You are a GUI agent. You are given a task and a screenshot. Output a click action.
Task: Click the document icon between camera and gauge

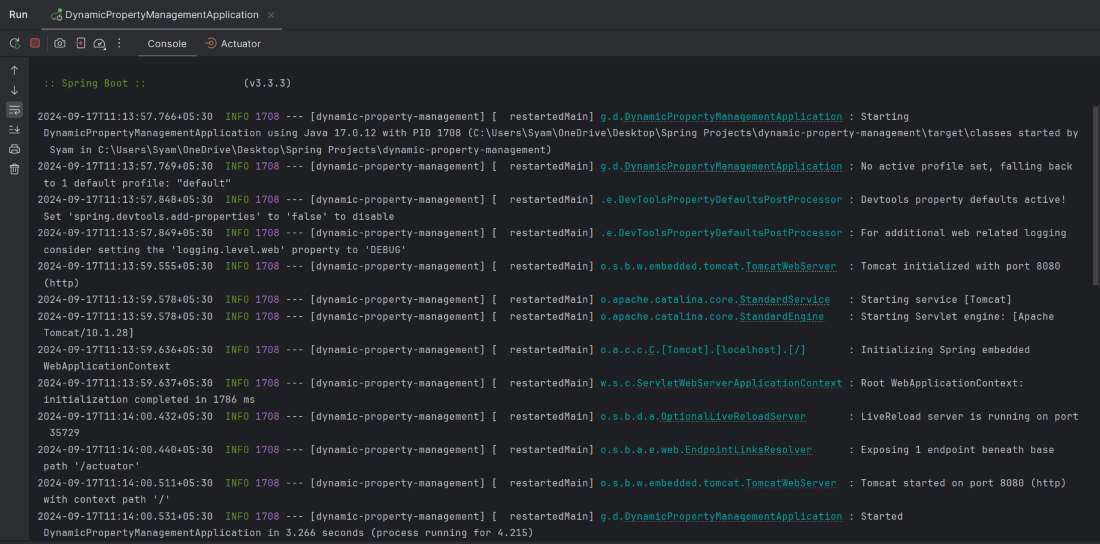pos(81,44)
